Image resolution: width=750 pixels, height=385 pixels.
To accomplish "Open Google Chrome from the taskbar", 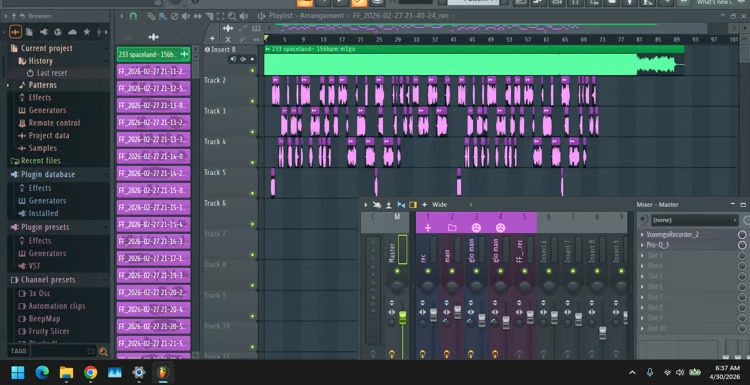I will pyautogui.click(x=90, y=372).
